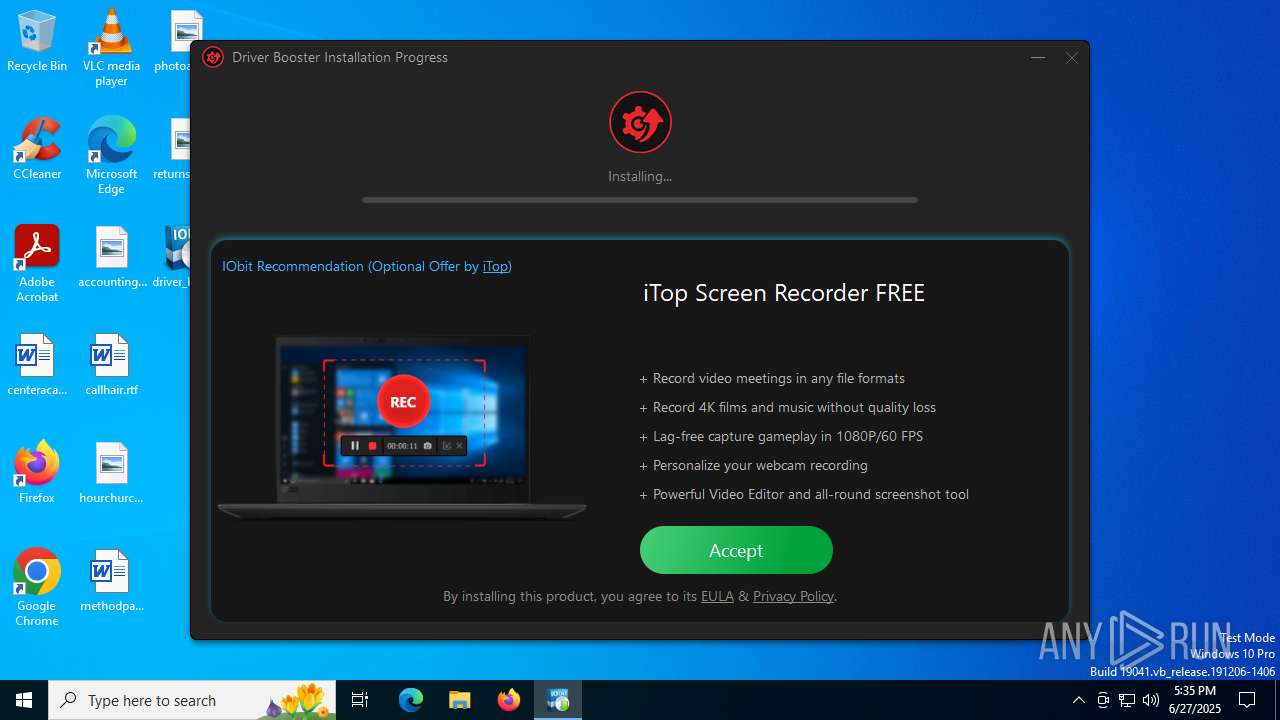Open the EULA link
This screenshot has height=720, width=1280.
click(x=717, y=596)
